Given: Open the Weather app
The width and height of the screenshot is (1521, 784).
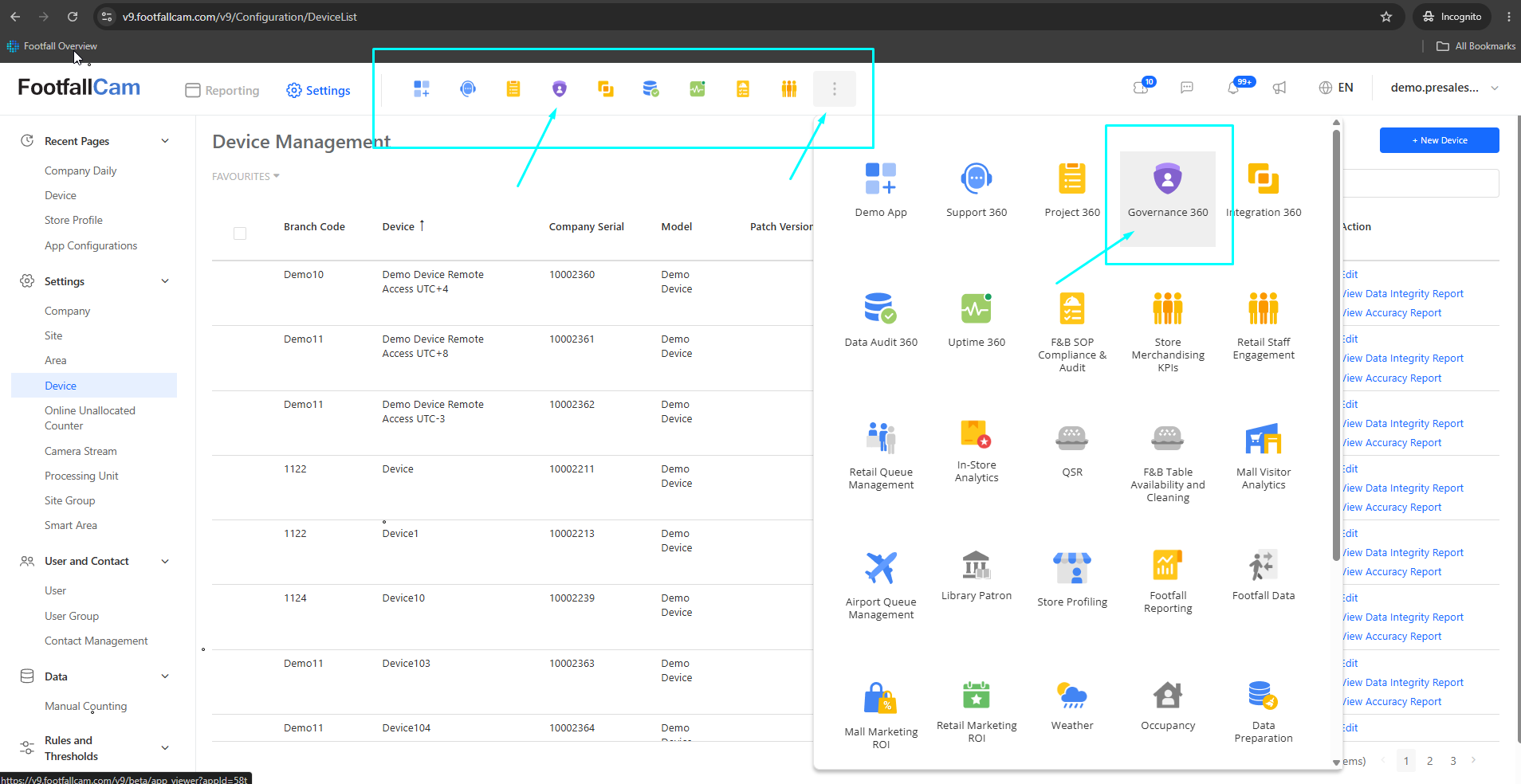Looking at the screenshot, I should point(1072,706).
